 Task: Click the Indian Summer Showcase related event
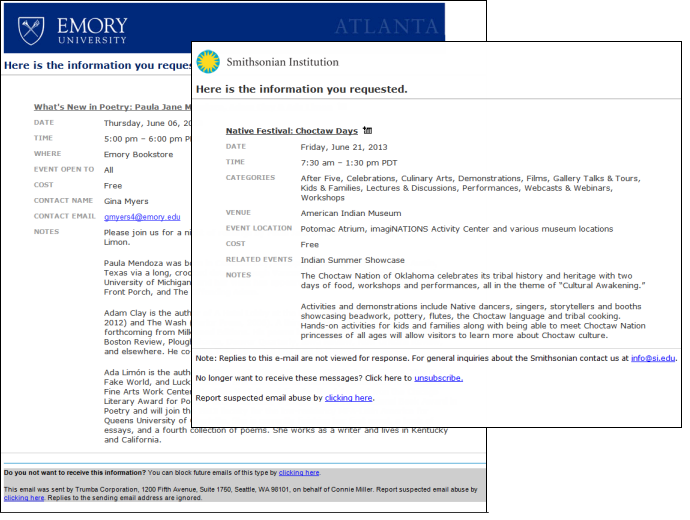click(352, 260)
